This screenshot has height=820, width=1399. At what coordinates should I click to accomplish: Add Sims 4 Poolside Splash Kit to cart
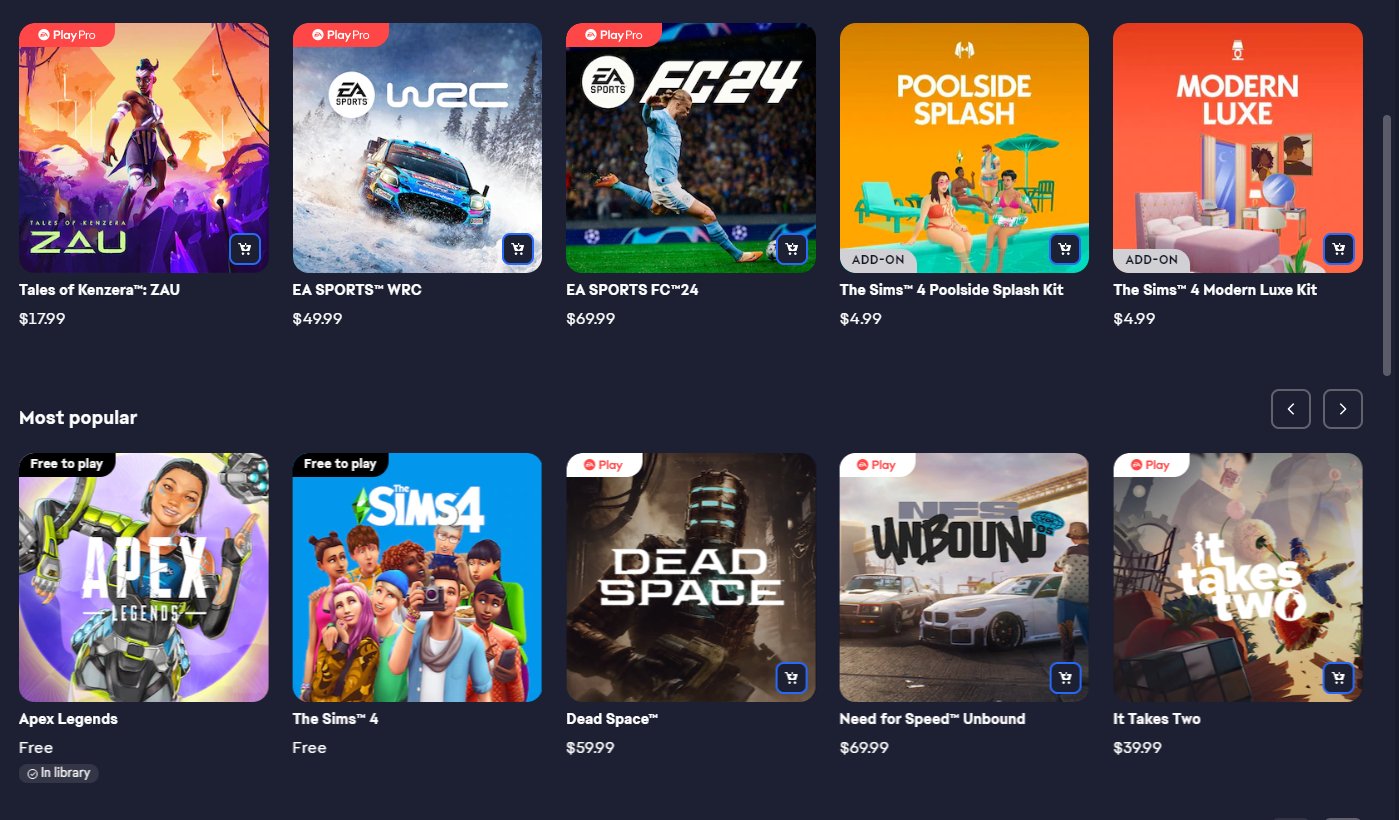coord(1065,249)
